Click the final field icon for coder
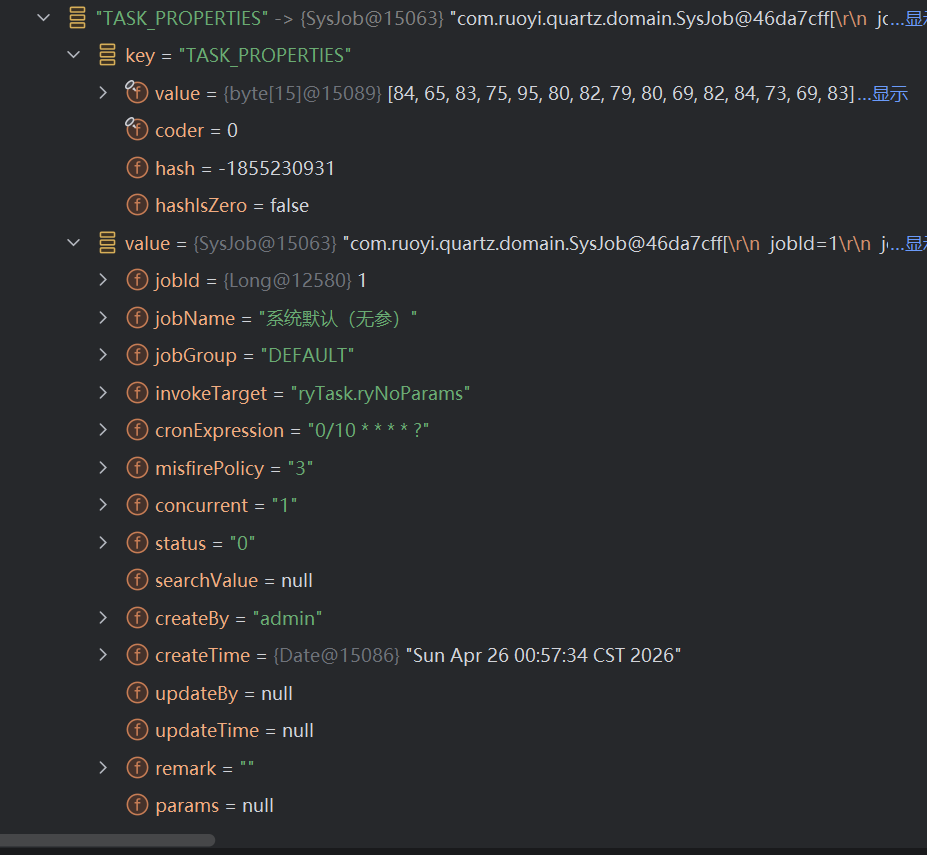927x855 pixels. 137,129
